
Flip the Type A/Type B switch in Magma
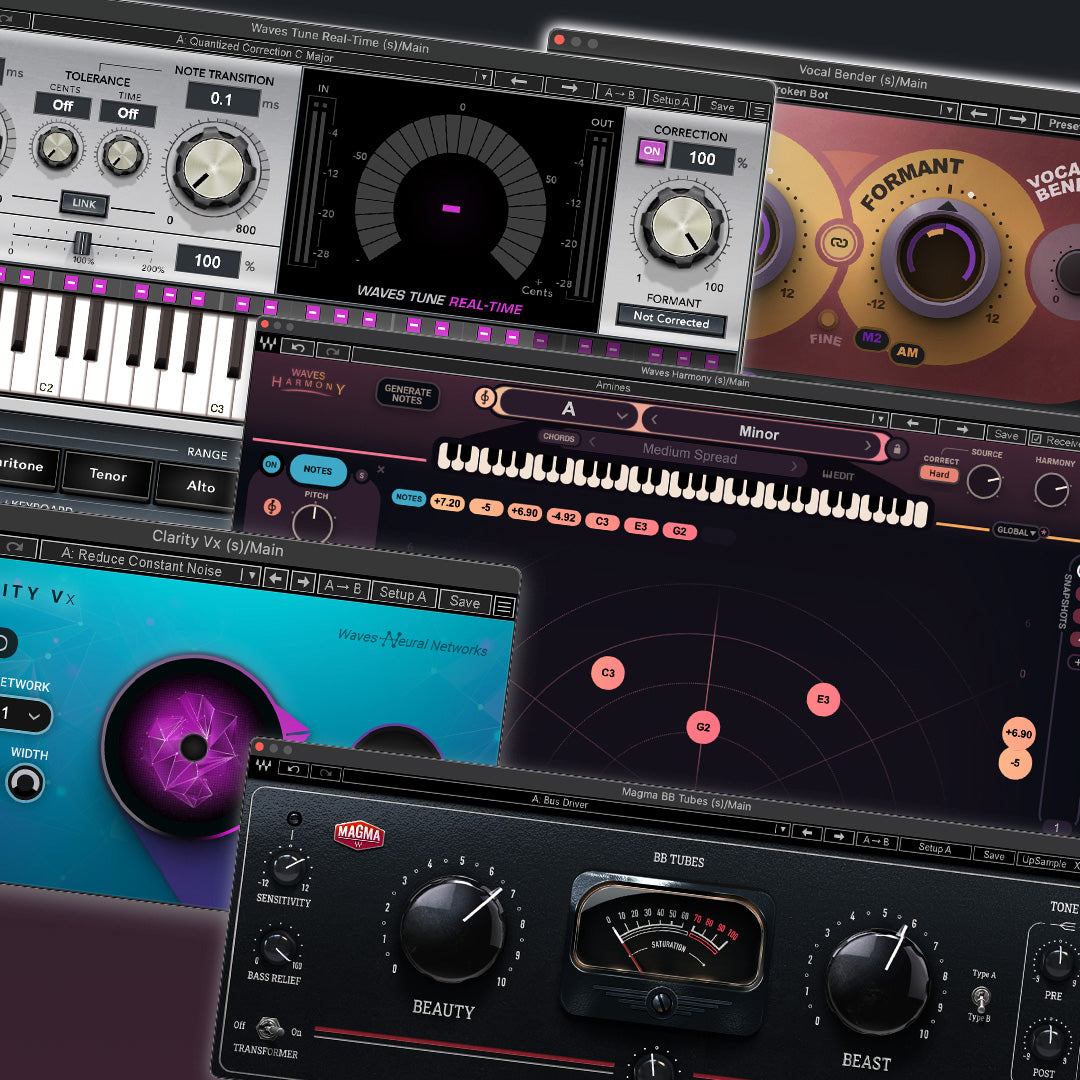point(982,997)
